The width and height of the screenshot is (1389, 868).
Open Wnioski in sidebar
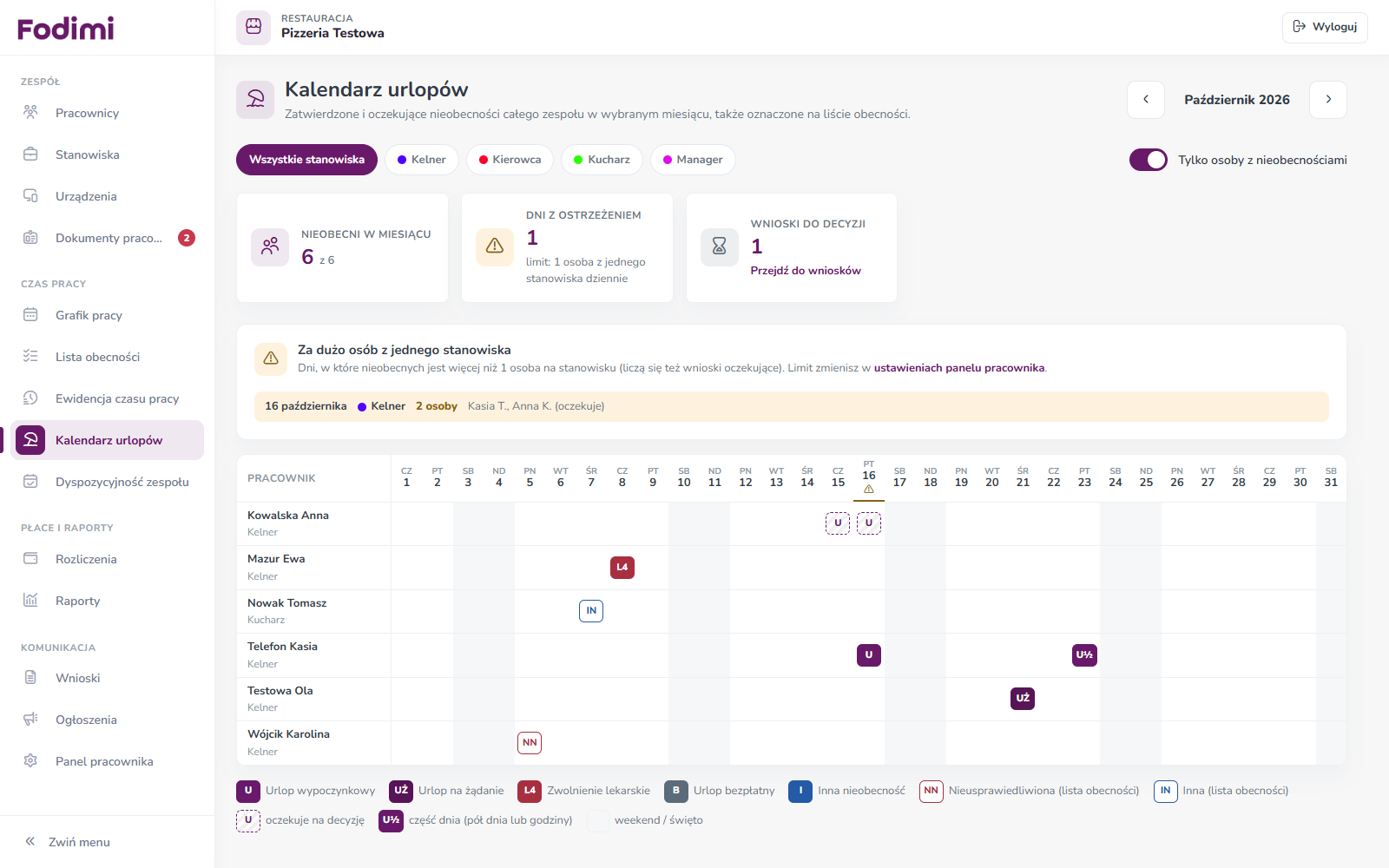click(108, 678)
